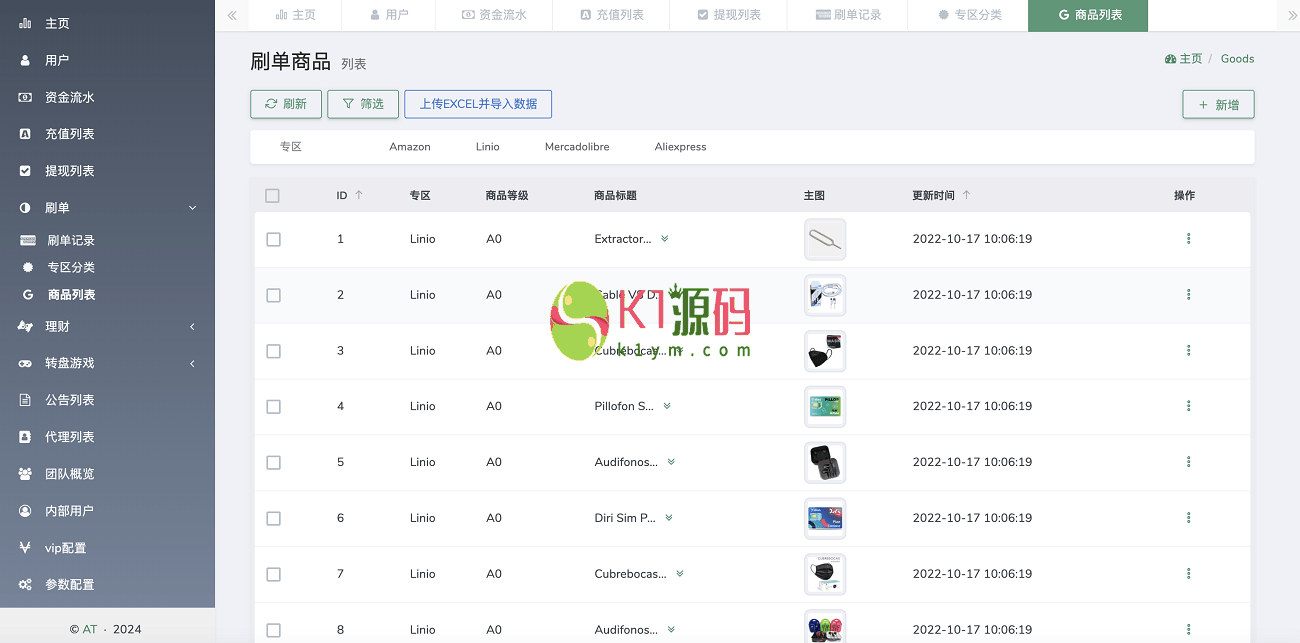Image resolution: width=1300 pixels, height=643 pixels.
Task: Toggle the select-all checkbox in table header
Action: coord(273,196)
